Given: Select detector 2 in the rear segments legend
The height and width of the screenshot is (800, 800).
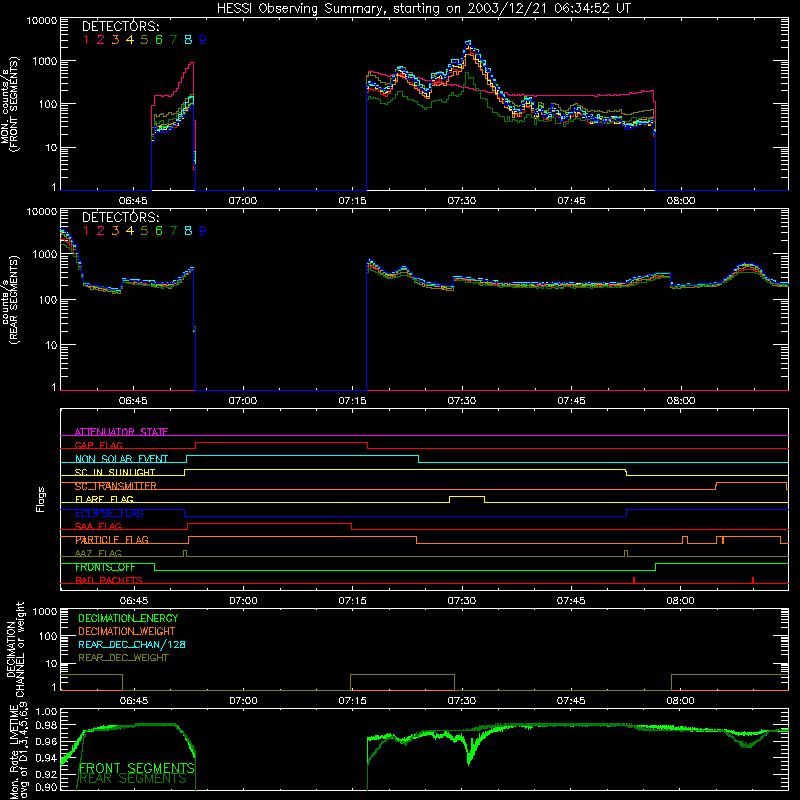Looking at the screenshot, I should 101,231.
